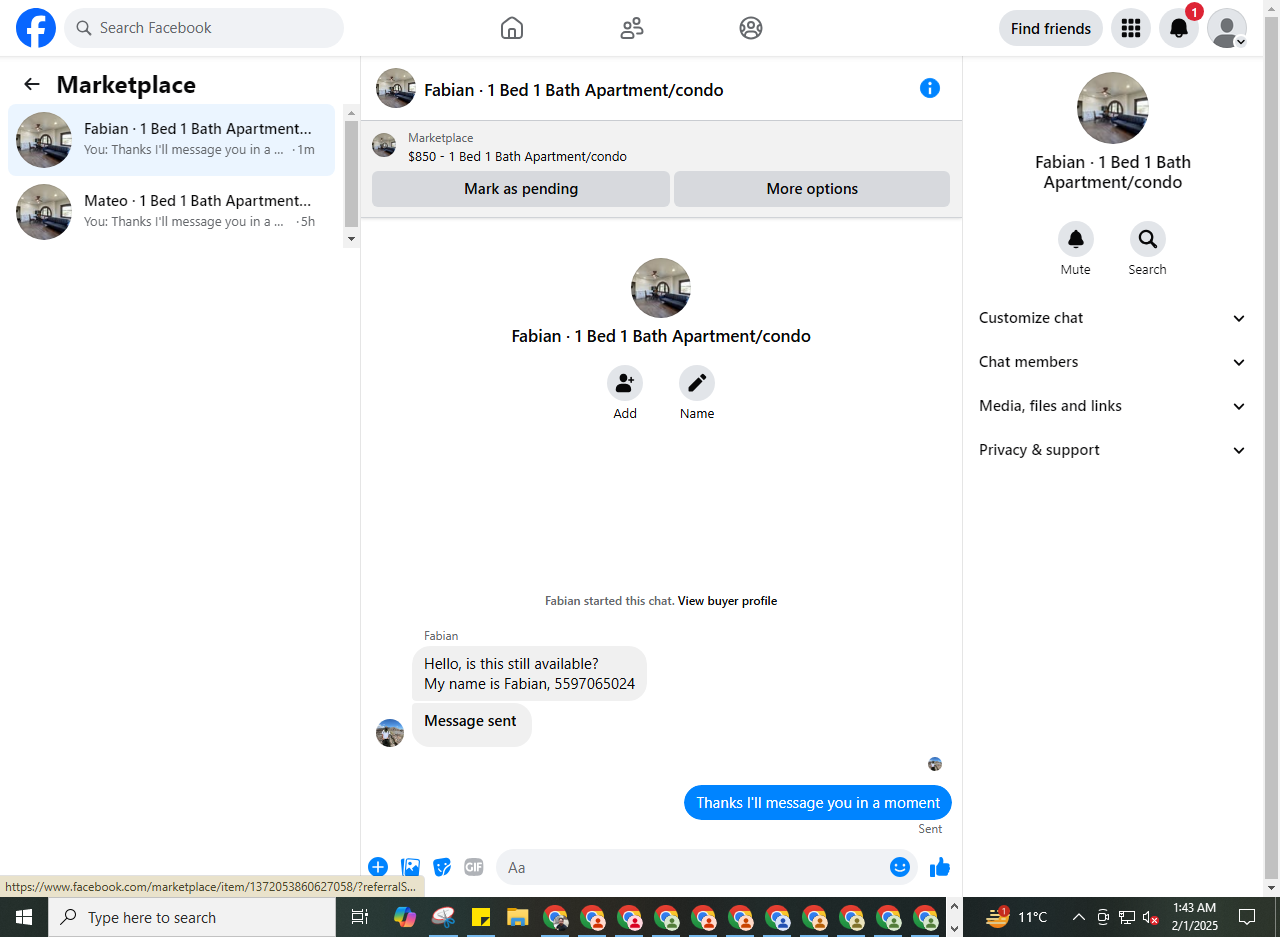Click the Add people icon
The width and height of the screenshot is (1280, 937).
click(x=625, y=383)
